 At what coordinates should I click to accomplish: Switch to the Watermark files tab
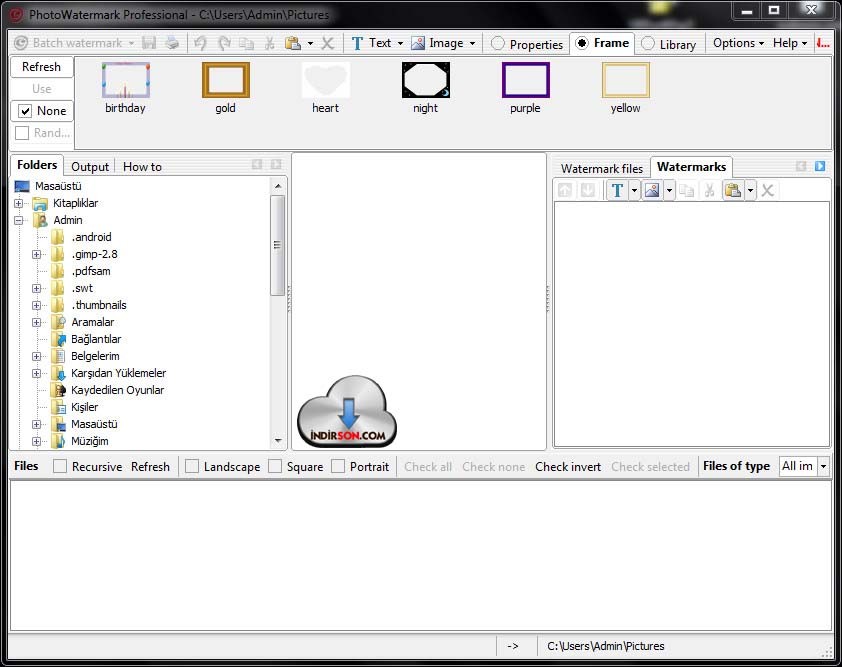point(602,169)
